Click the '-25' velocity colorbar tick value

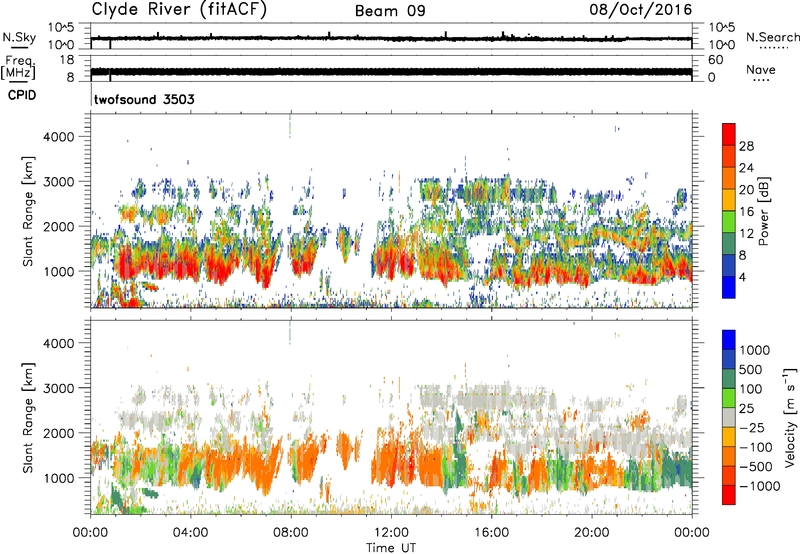pos(751,428)
